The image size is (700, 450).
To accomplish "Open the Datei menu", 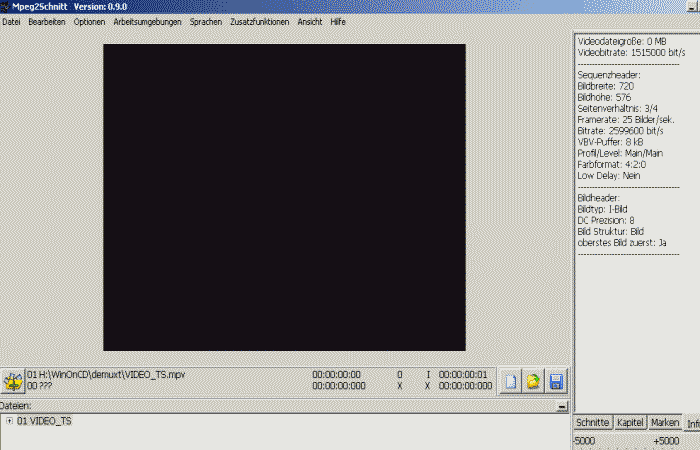I will point(11,21).
